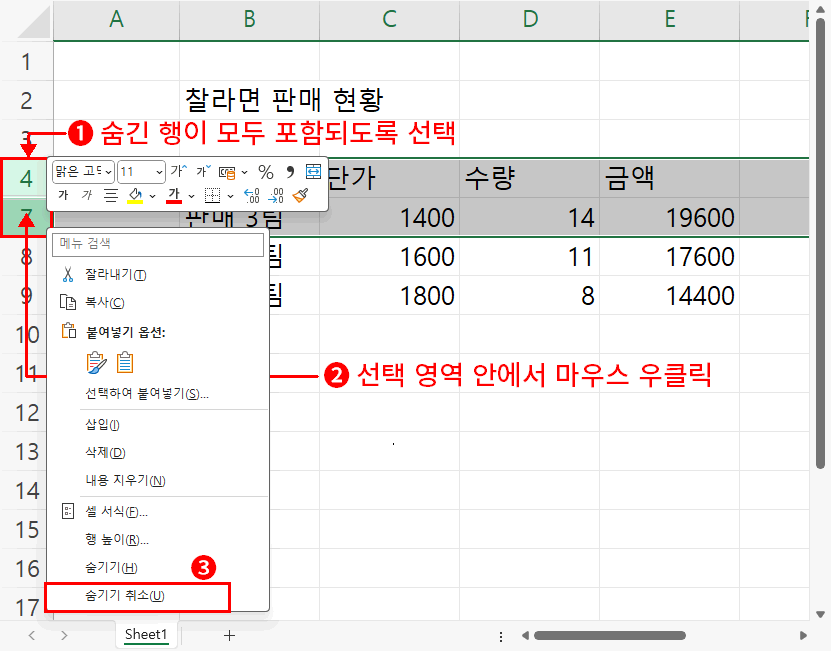831x651 pixels.
Task: Click the 수량 header cell
Action: click(x=529, y=179)
